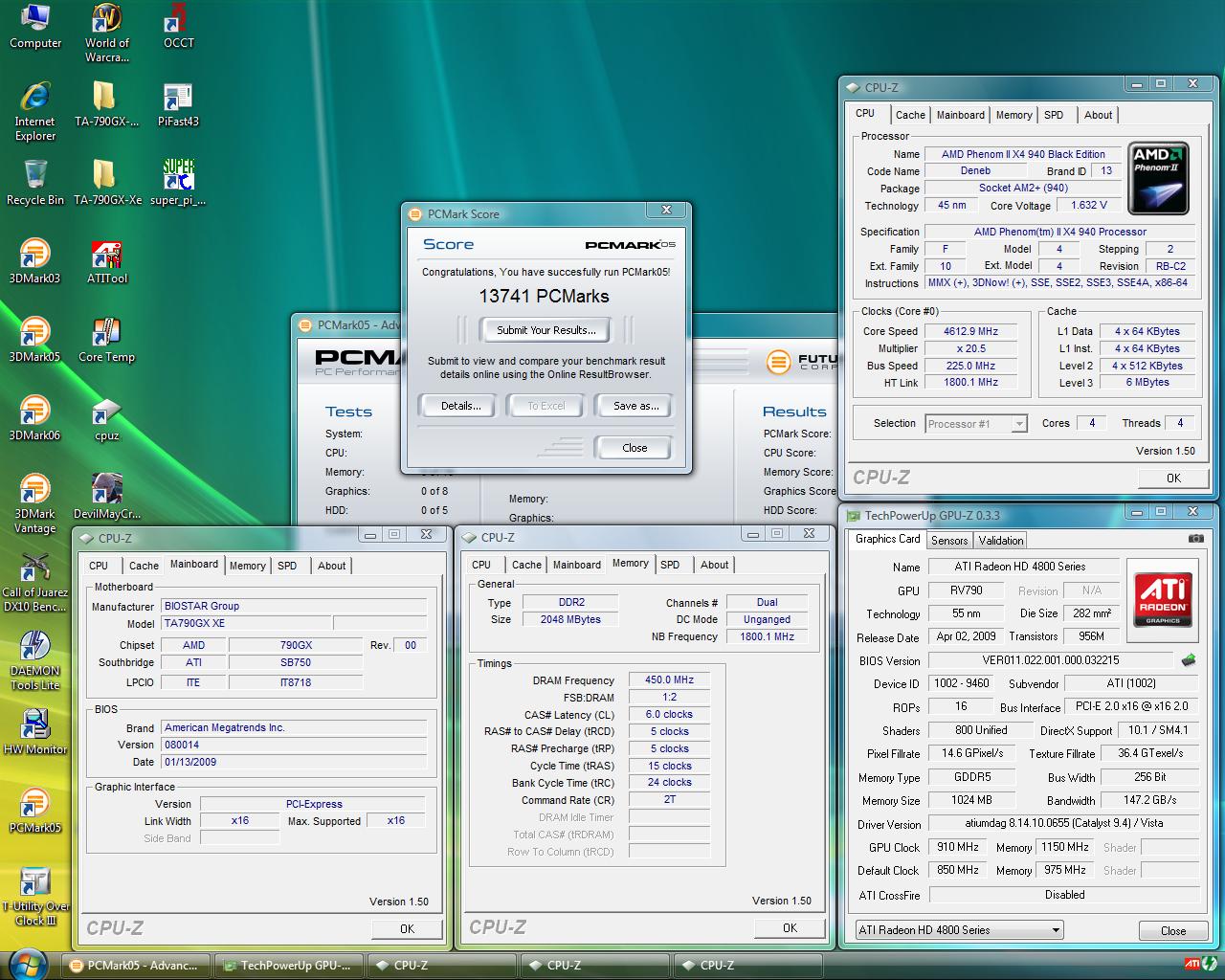Click Submit Your Results button

546,330
